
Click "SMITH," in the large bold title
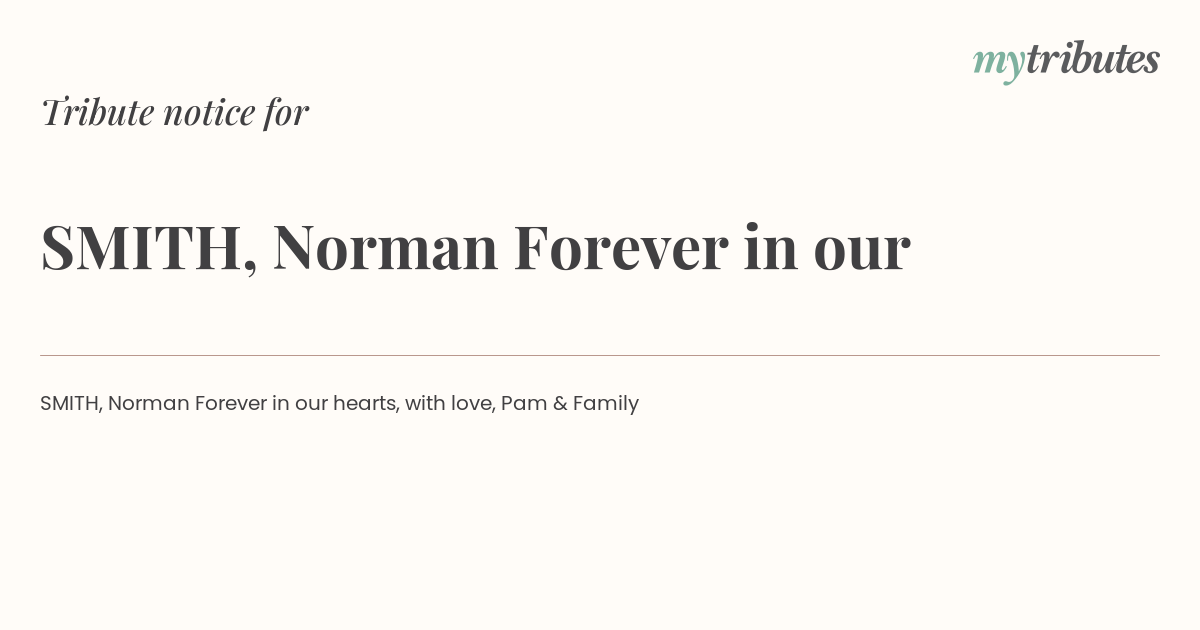[x=149, y=248]
